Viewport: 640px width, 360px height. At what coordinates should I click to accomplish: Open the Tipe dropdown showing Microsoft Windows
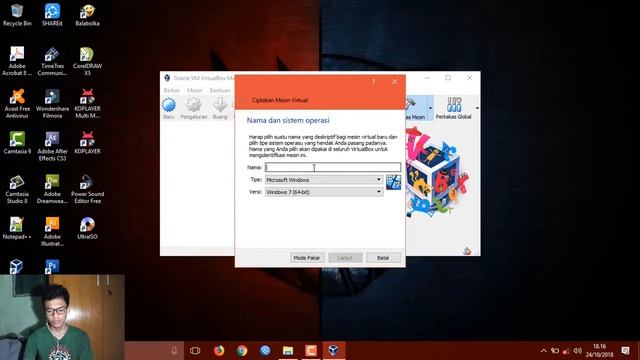324,180
